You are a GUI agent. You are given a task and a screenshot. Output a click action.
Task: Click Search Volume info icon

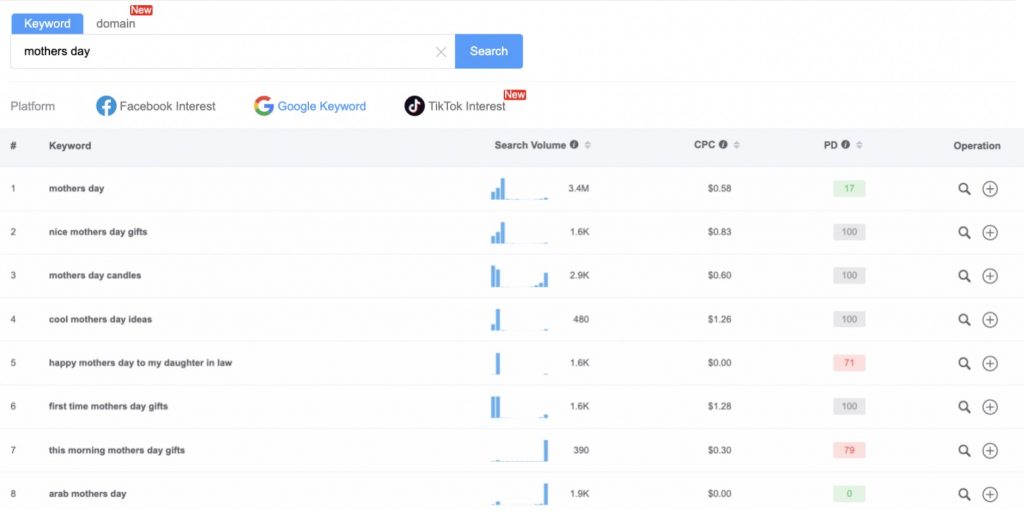coord(574,145)
